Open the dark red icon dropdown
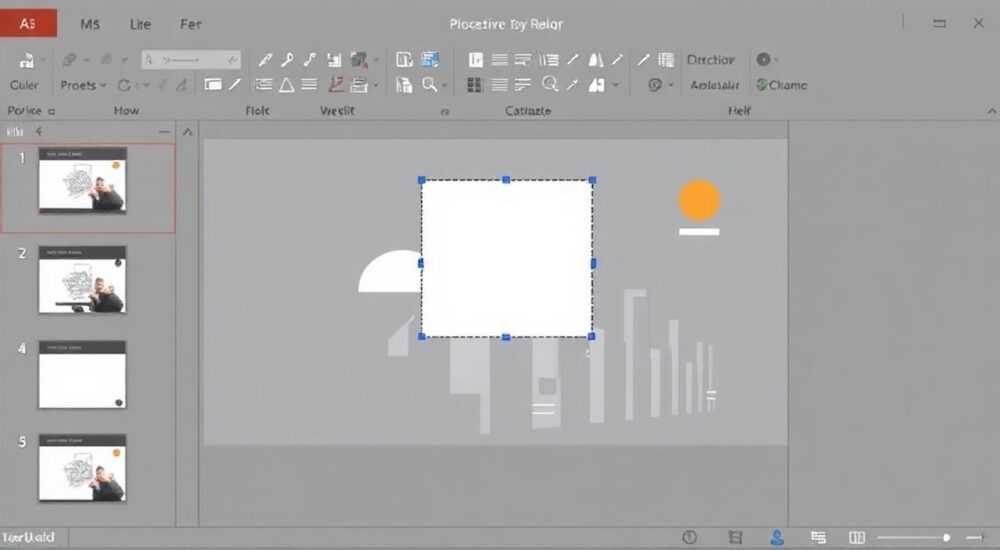1000x550 pixels. coord(376,60)
